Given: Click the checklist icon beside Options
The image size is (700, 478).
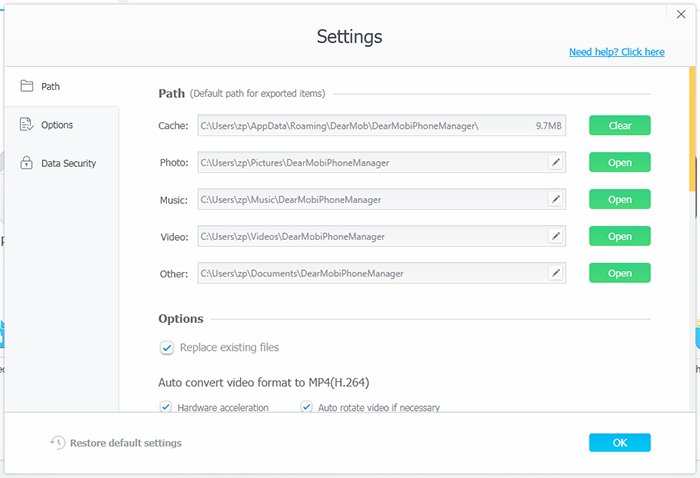Looking at the screenshot, I should (26, 124).
